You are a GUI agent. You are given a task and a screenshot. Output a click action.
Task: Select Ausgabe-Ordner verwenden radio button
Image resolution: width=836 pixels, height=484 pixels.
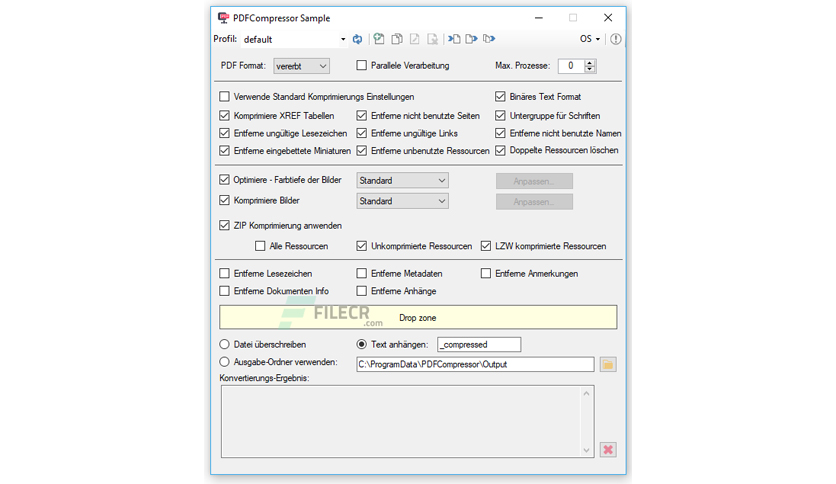(224, 361)
